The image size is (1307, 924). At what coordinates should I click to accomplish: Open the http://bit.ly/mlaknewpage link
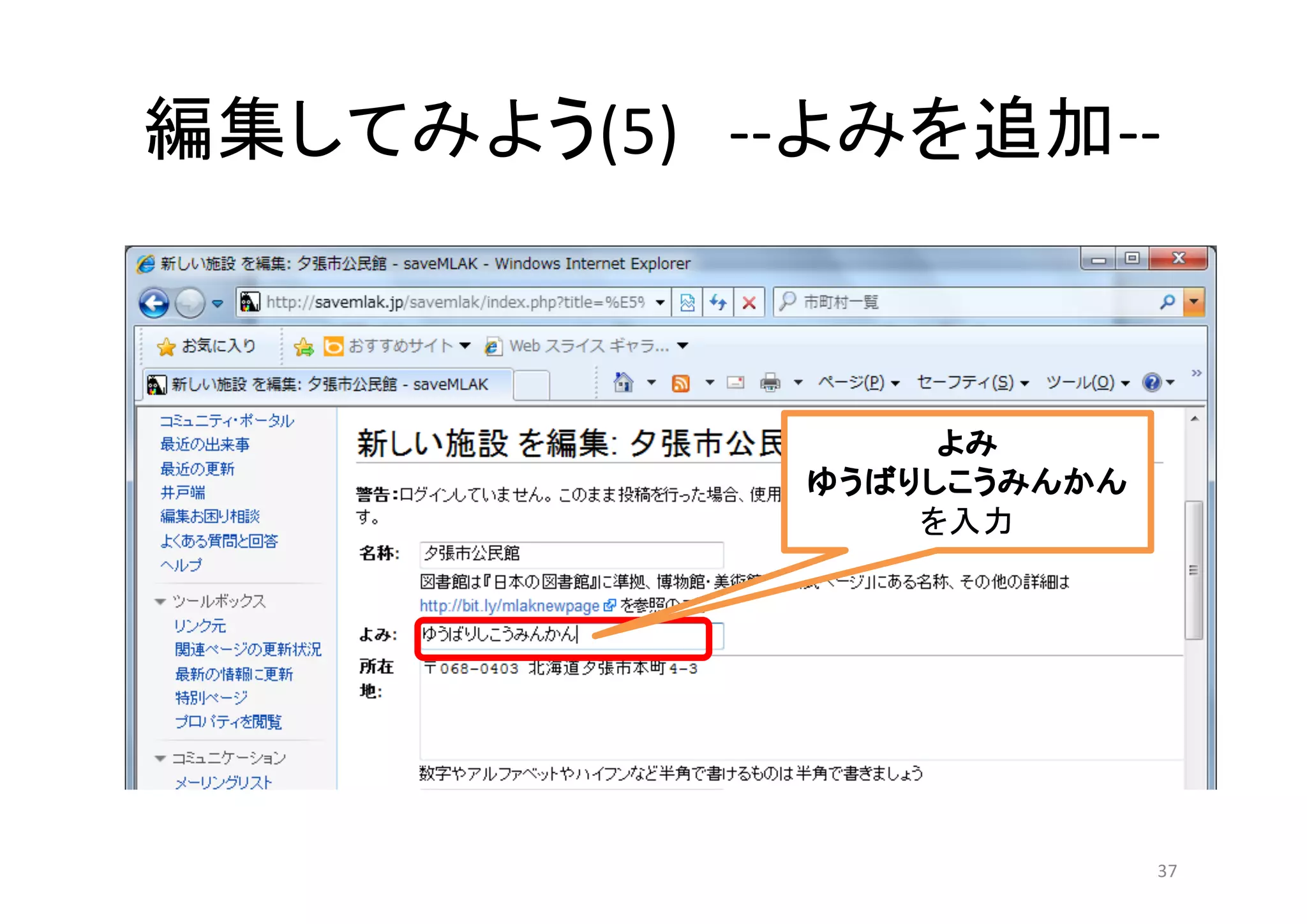pos(509,606)
